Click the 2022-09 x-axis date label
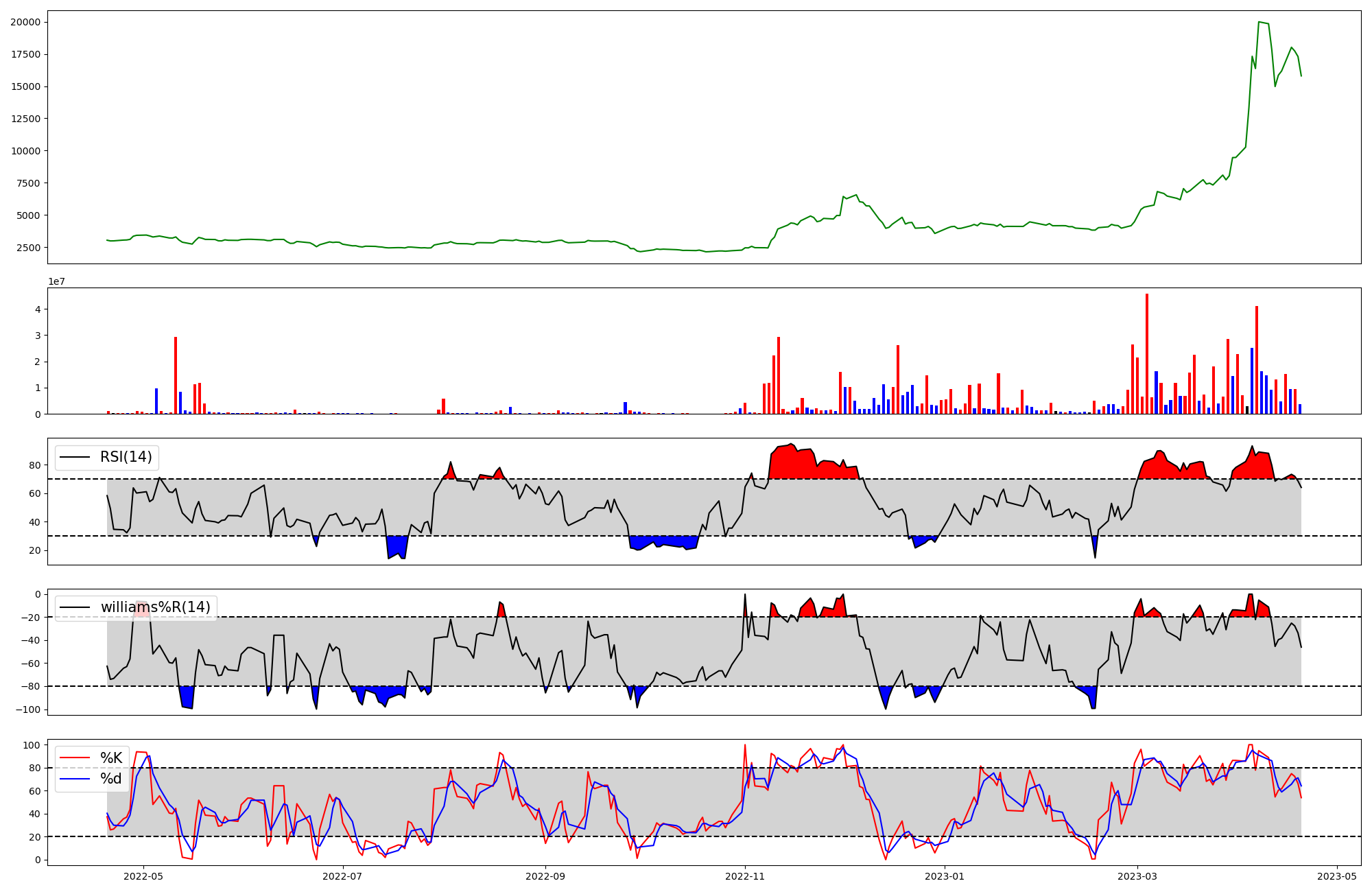 point(545,876)
